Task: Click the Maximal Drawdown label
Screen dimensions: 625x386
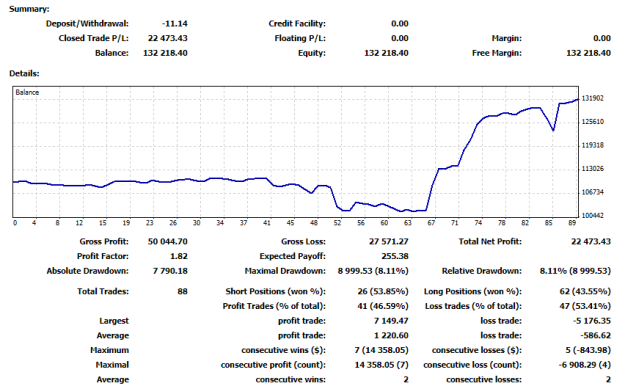Action: pos(285,271)
